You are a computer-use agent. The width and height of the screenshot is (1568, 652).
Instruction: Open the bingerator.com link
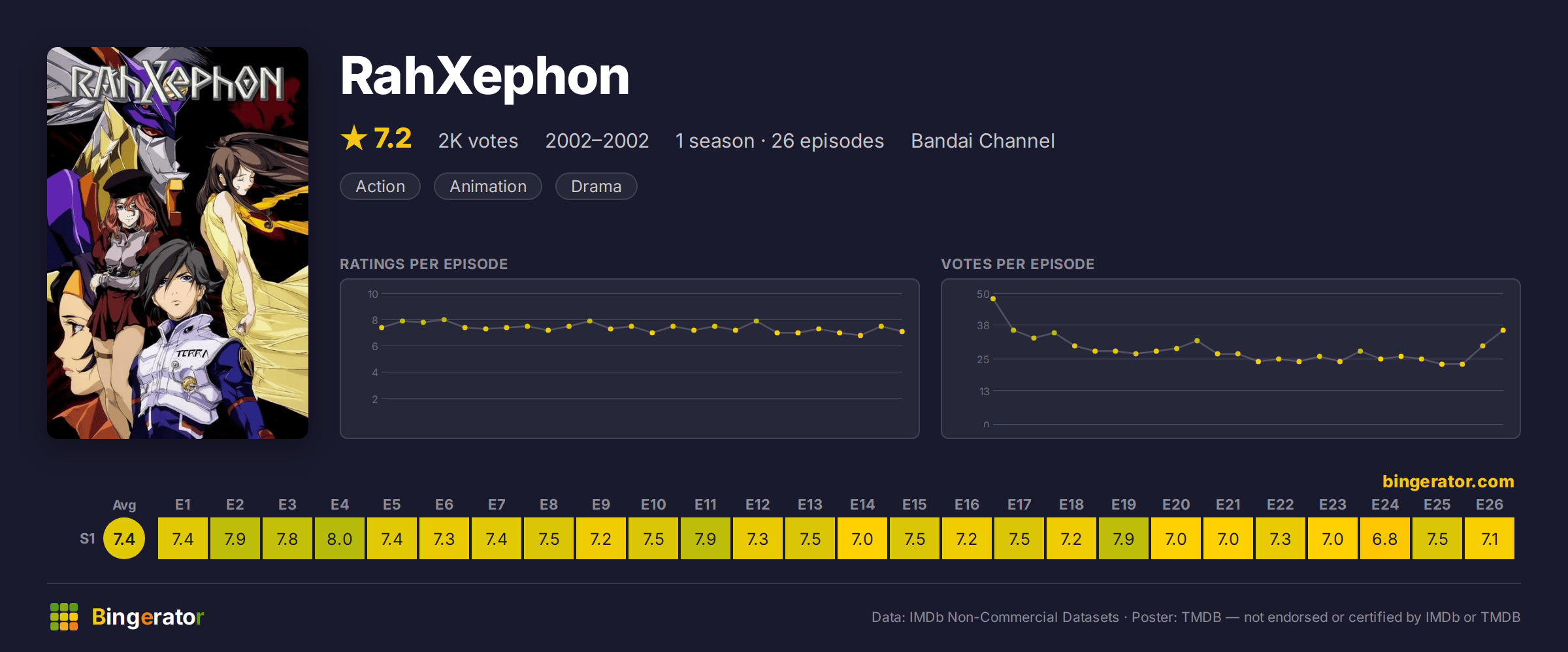click(x=1448, y=481)
